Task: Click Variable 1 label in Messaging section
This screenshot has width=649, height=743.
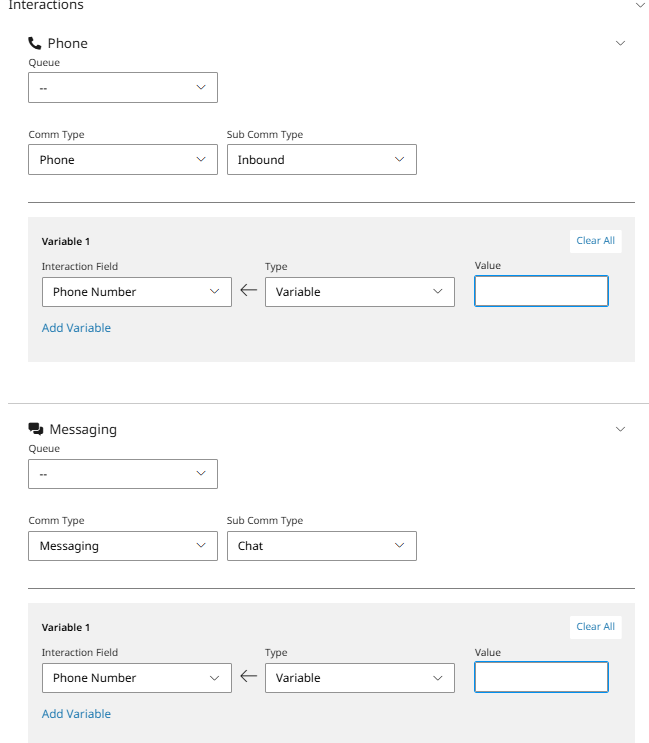Action: (66, 627)
